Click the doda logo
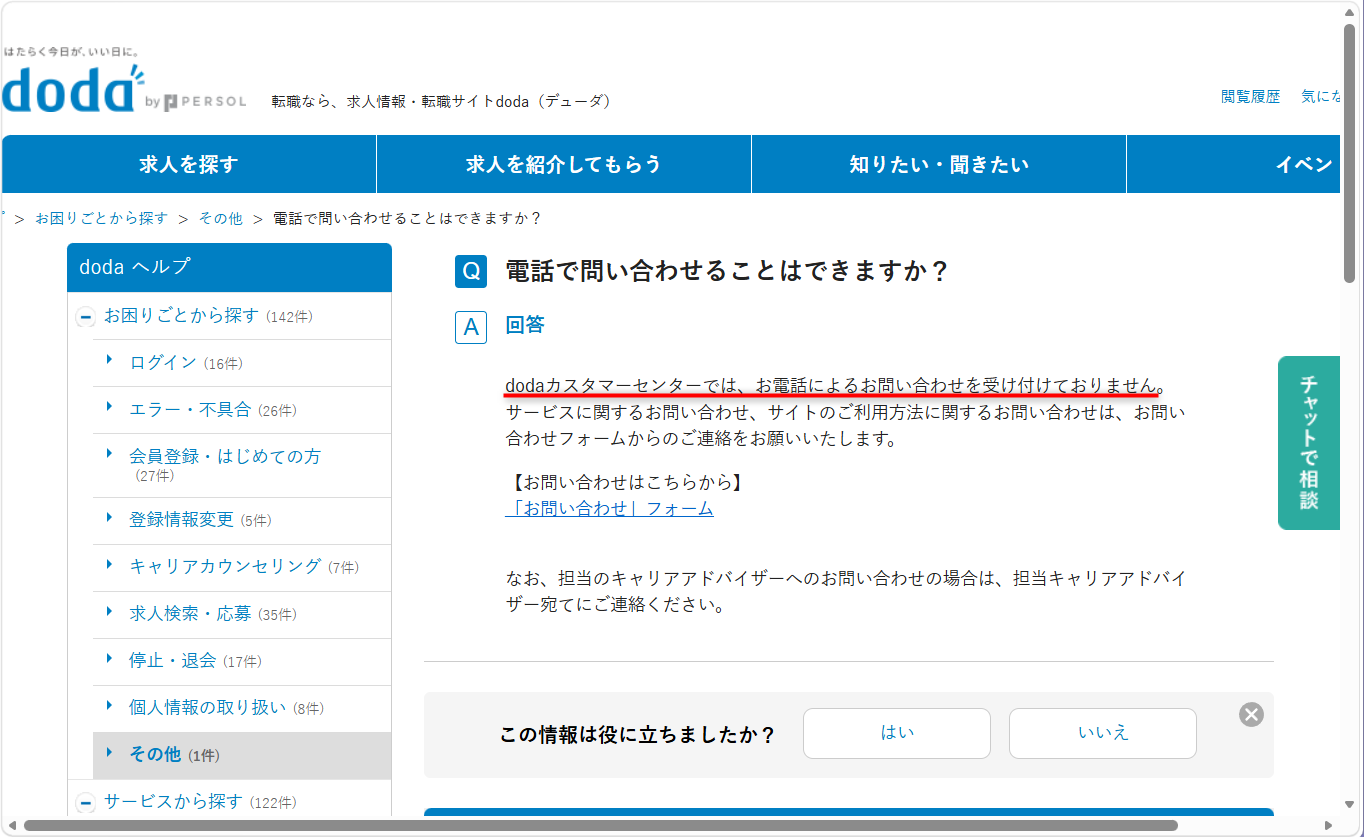The height and width of the screenshot is (837, 1364). 72,88
